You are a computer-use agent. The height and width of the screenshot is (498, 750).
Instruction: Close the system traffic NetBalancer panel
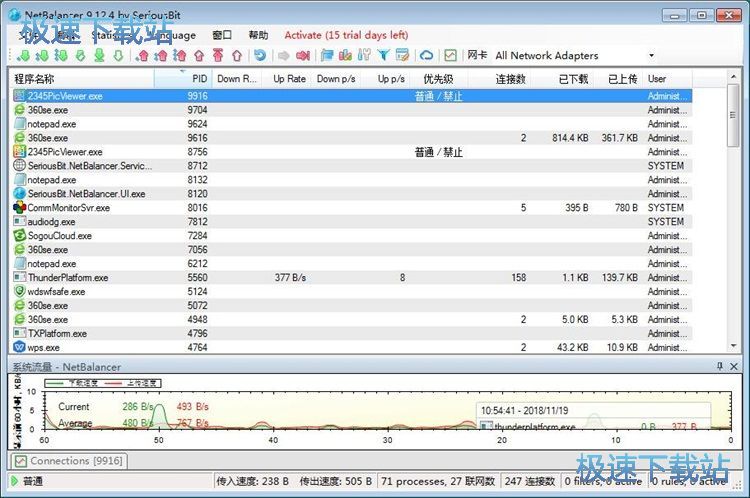[x=734, y=366]
